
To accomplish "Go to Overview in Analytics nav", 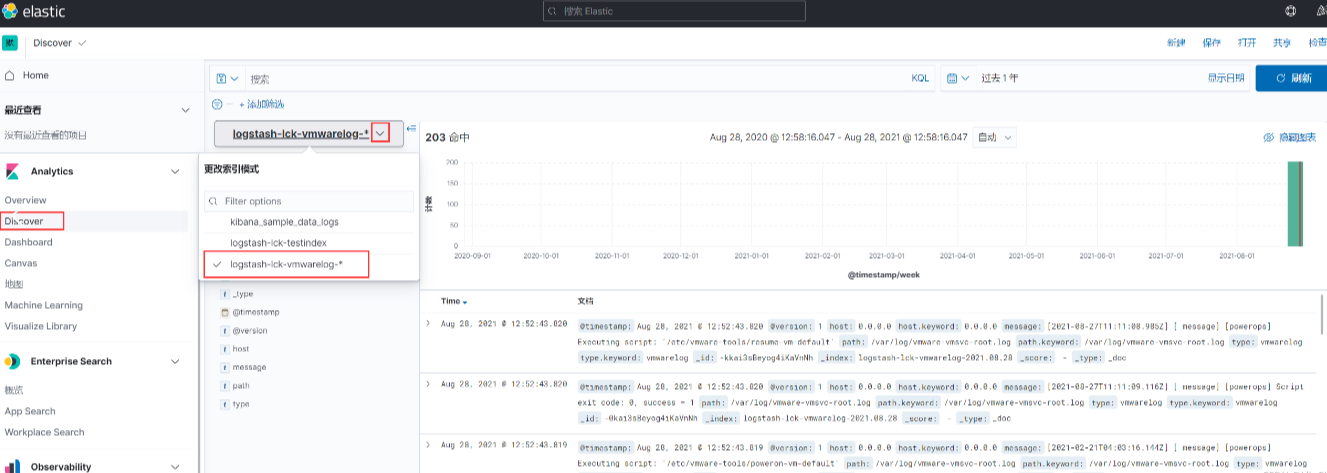I will 25,200.
